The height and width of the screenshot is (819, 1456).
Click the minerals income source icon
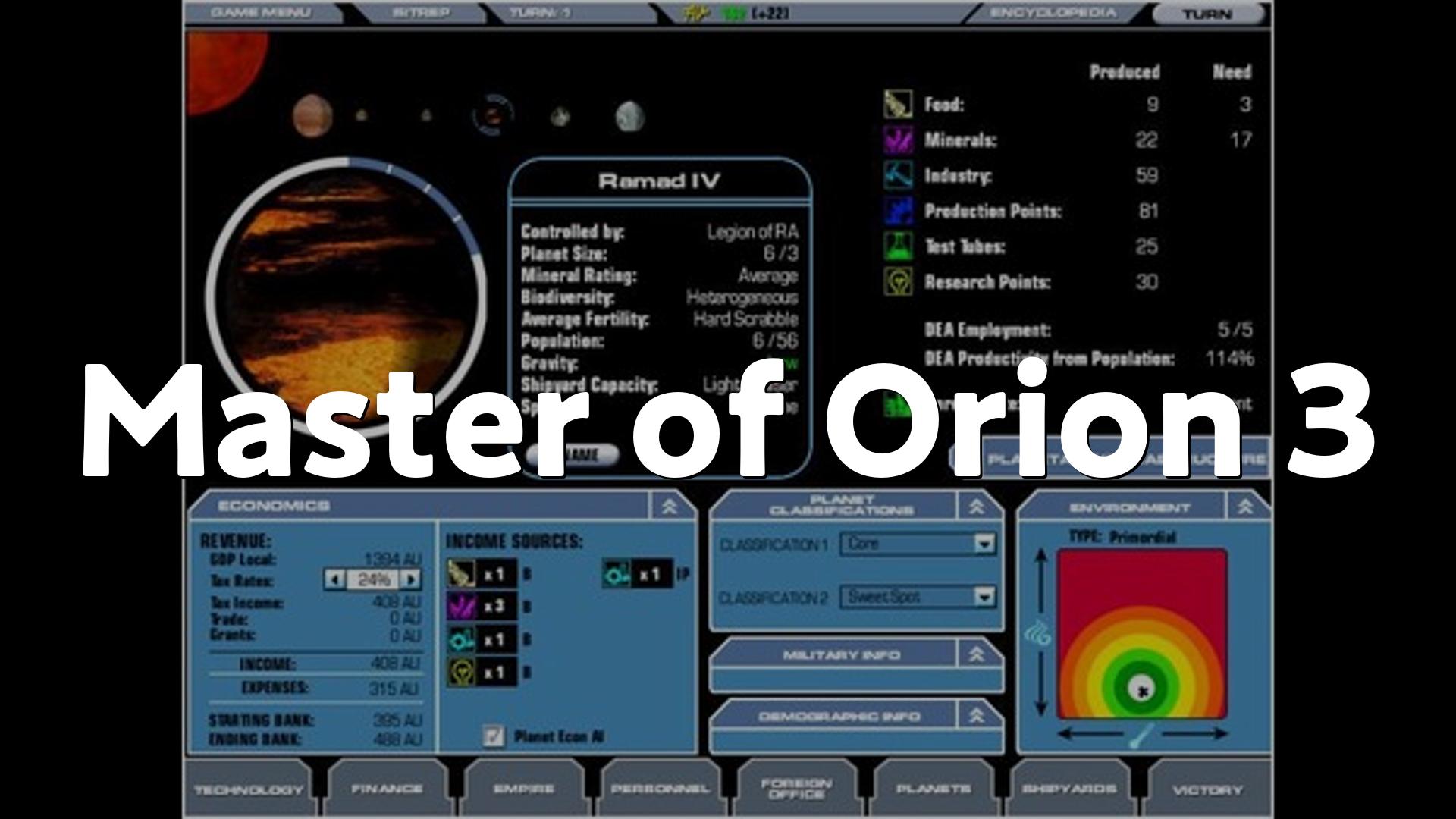click(x=462, y=607)
